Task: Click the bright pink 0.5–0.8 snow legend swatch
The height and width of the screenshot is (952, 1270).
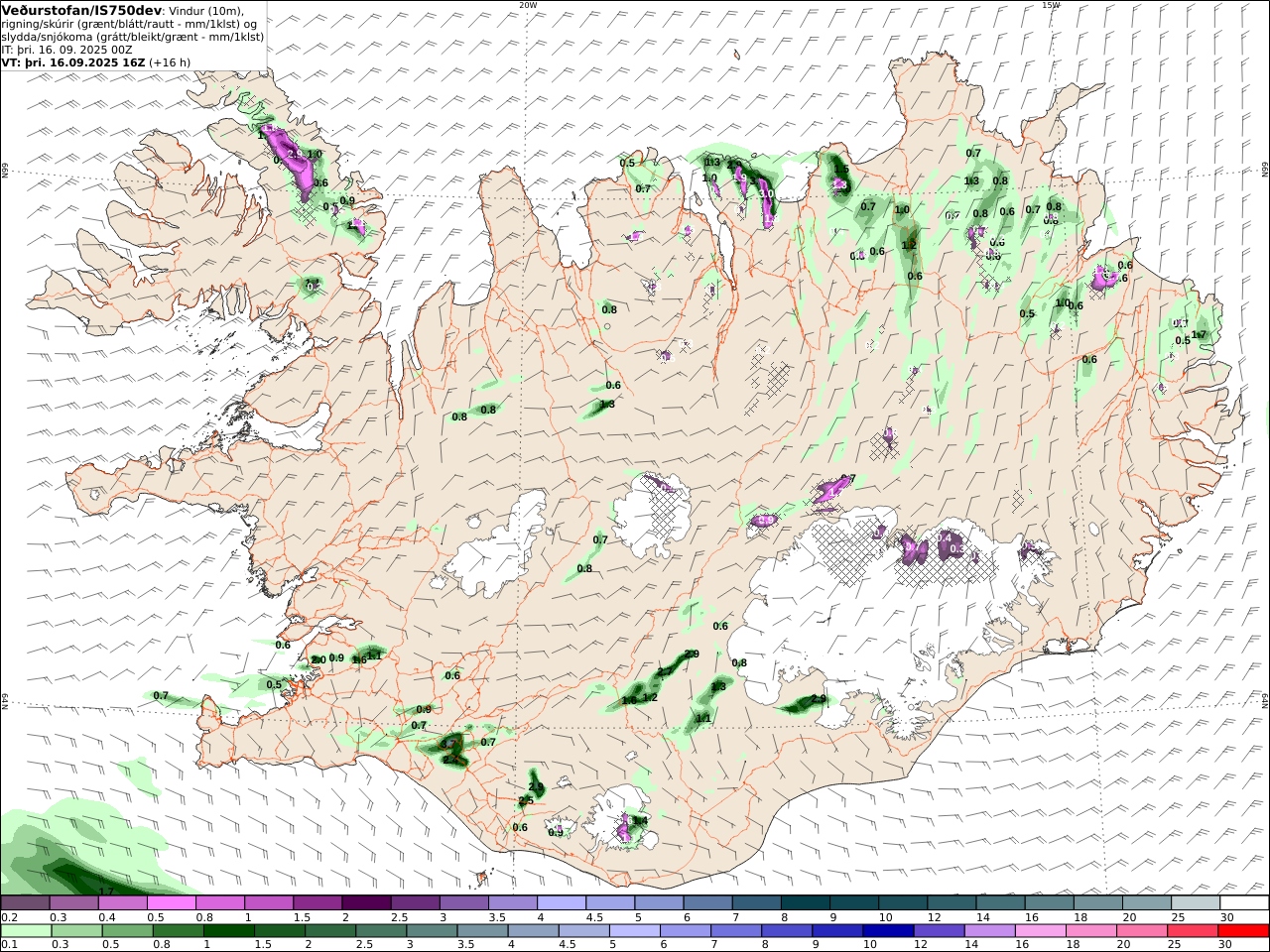Action: click(172, 903)
